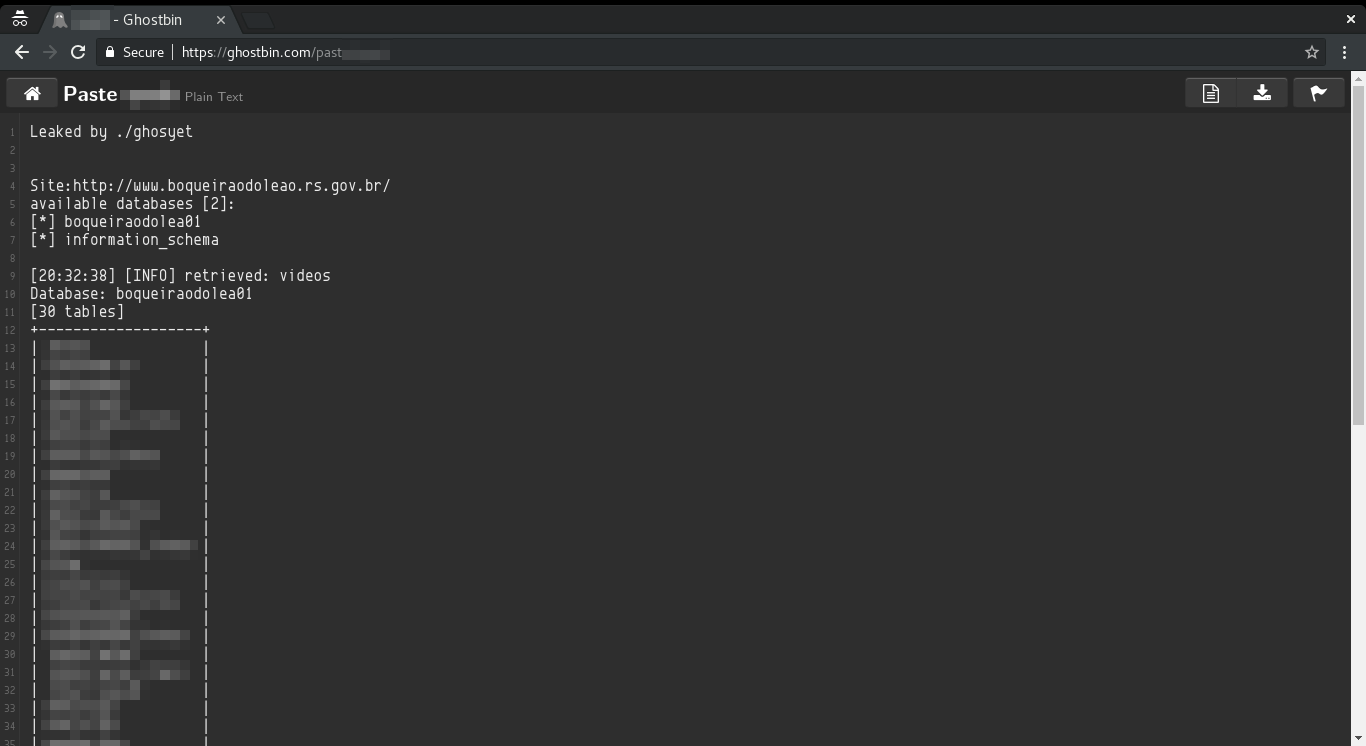Go to Ghostbin home via house icon

[x=32, y=93]
